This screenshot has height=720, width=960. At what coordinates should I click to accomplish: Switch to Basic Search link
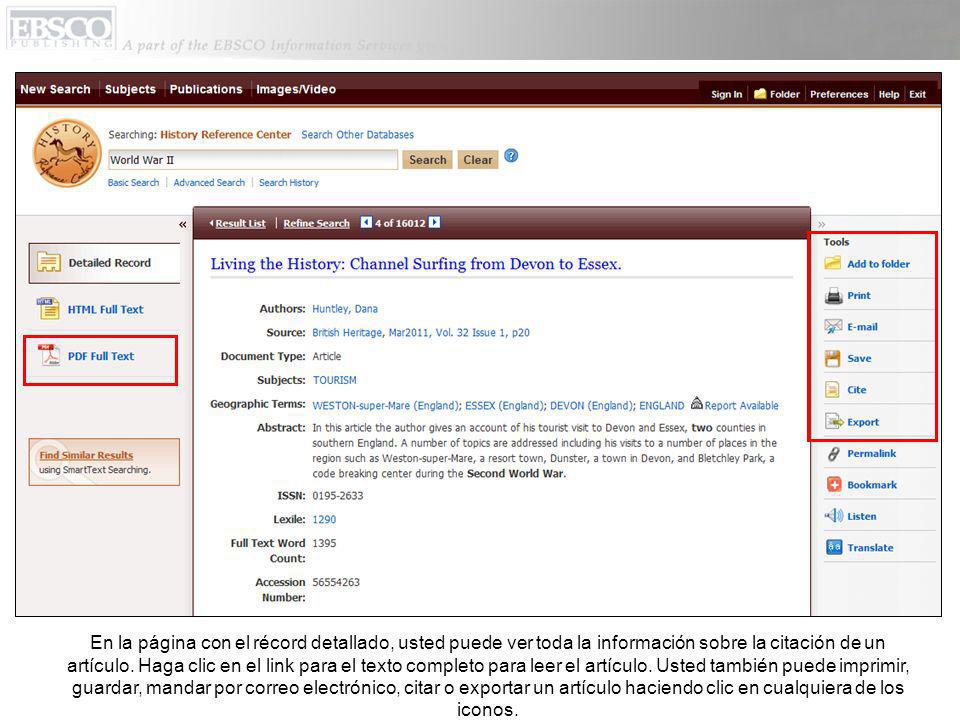tap(133, 182)
